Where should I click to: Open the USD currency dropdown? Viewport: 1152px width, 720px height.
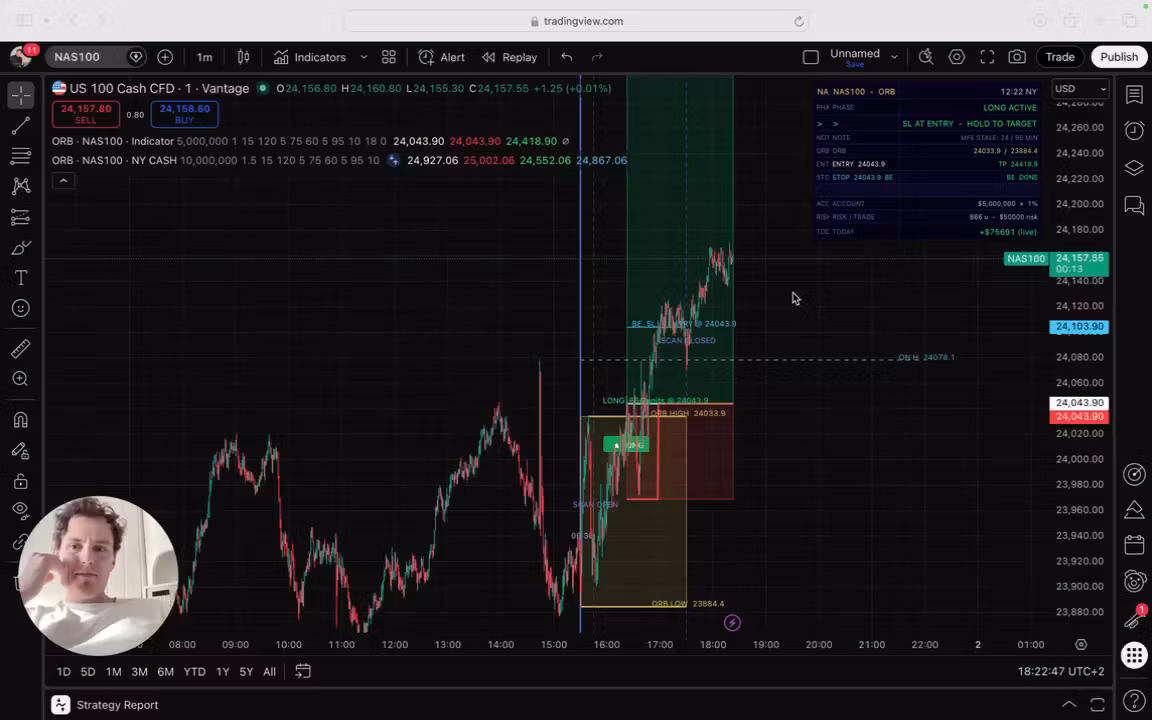point(1081,89)
